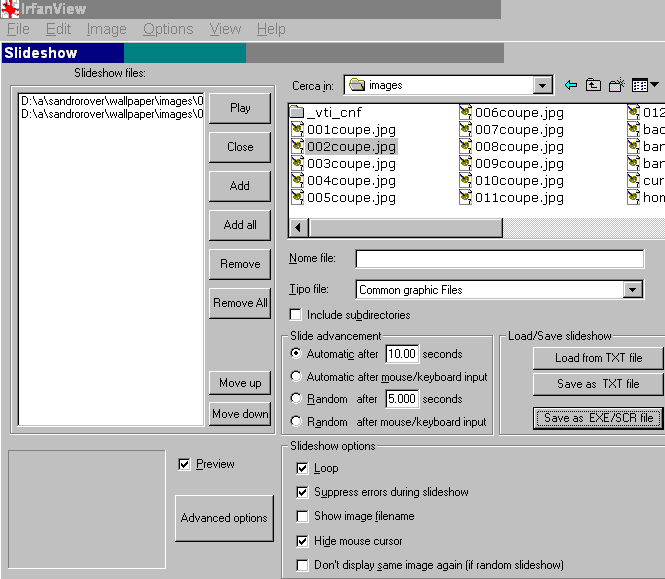Open the Edit menu
The width and height of the screenshot is (665, 579).
coord(58,29)
